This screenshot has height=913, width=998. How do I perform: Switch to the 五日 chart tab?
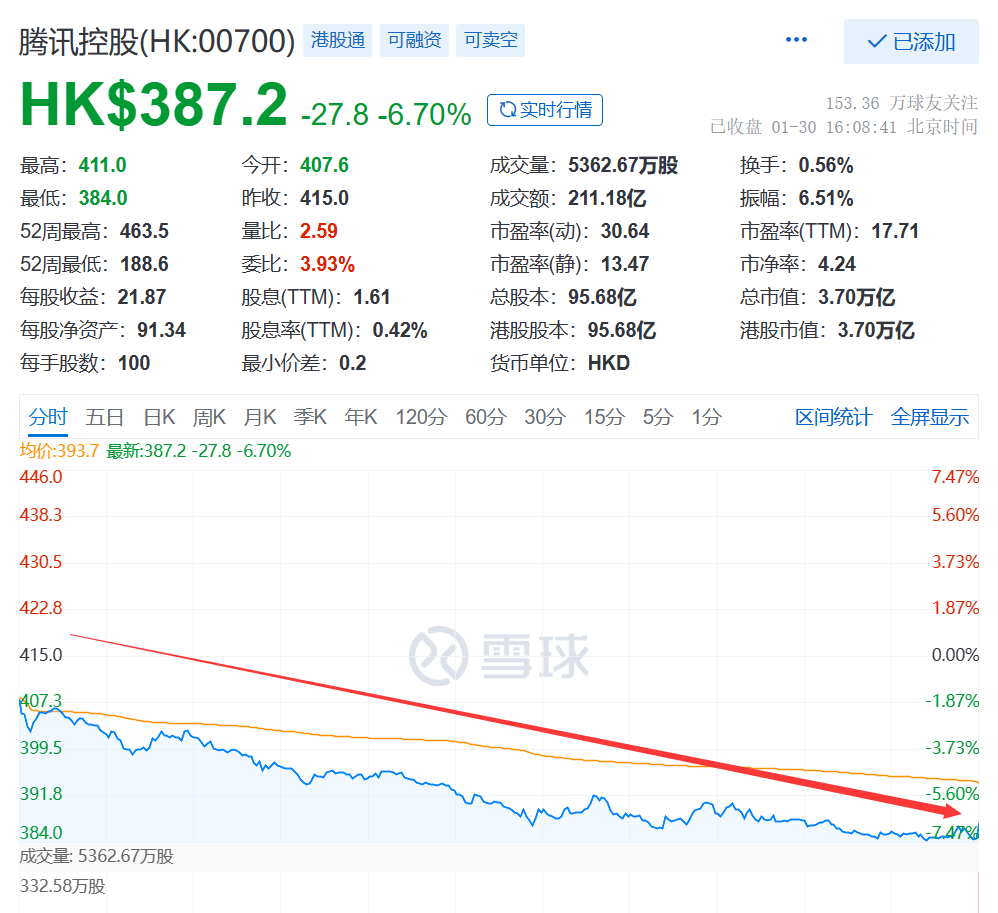[x=104, y=417]
